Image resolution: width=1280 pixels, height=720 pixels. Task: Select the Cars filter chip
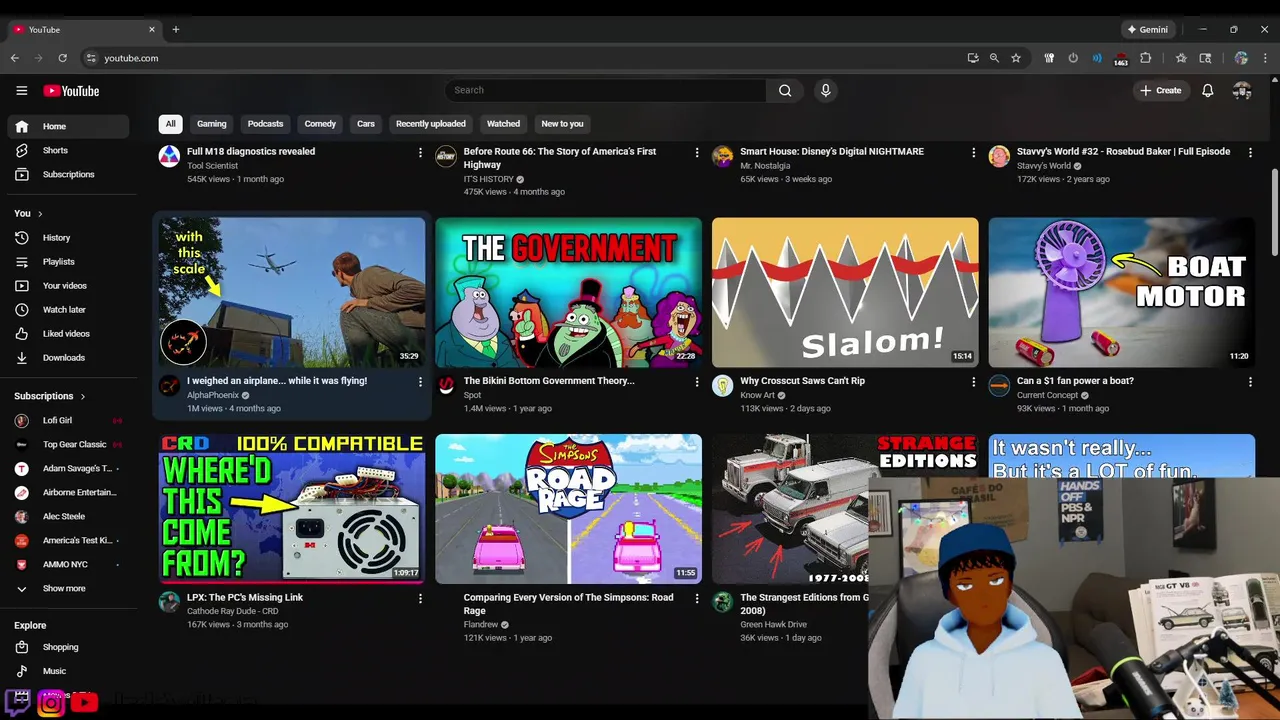coord(366,124)
